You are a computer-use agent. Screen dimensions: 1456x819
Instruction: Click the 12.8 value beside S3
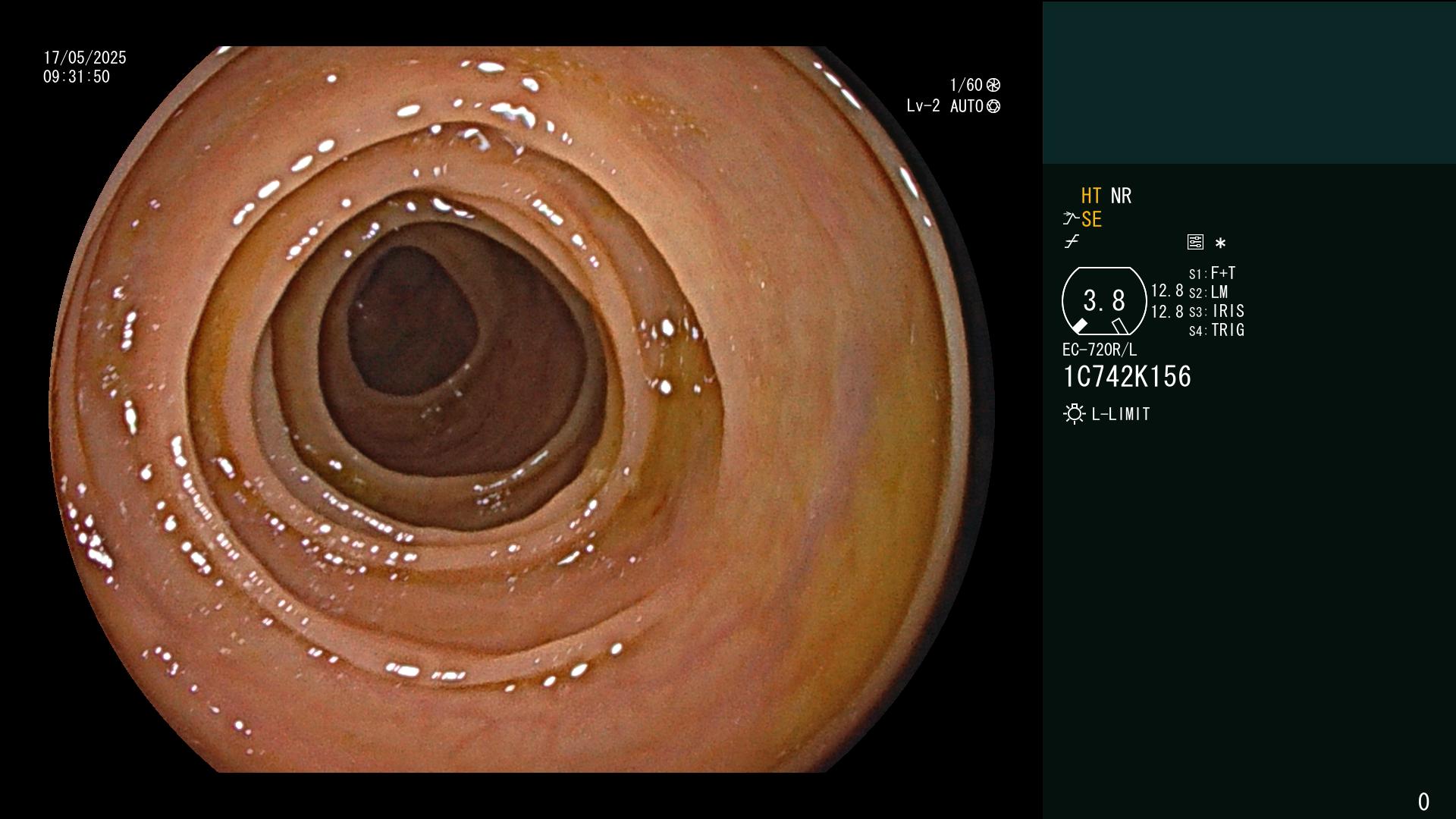point(1167,312)
